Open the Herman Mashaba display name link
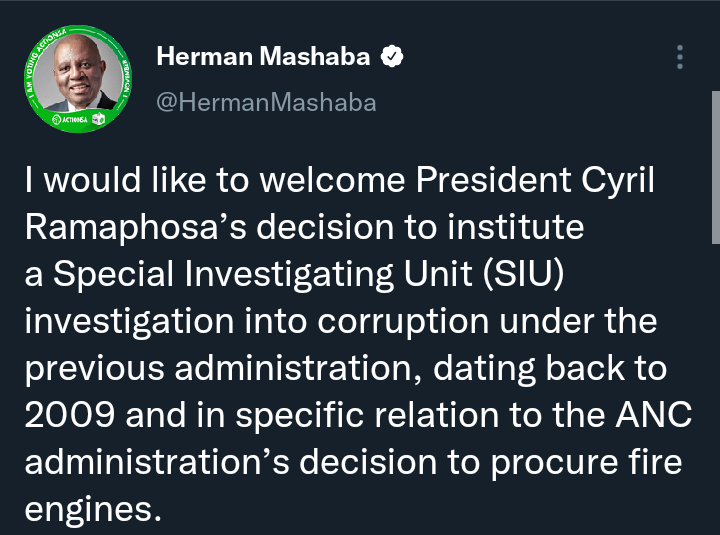The width and height of the screenshot is (720, 535). click(263, 56)
